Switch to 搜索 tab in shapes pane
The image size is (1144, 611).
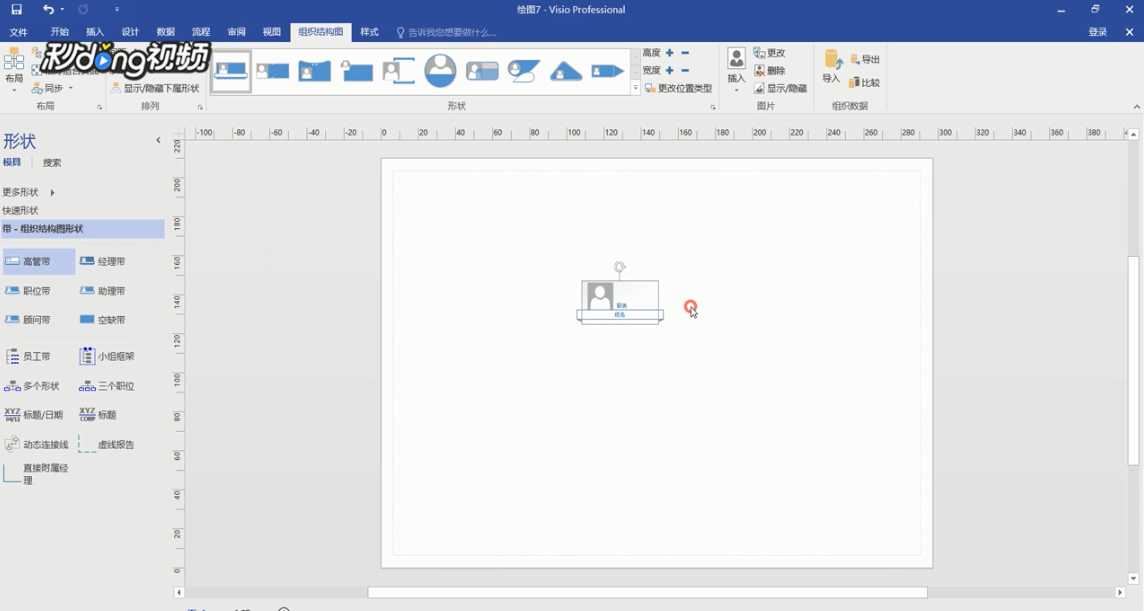click(52, 163)
